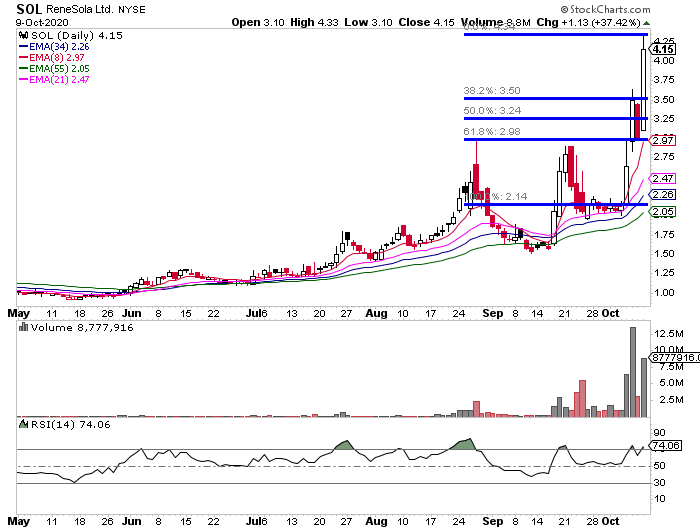The width and height of the screenshot is (700, 530).
Task: Click the 9-Oct-2020 date label
Action: [43, 22]
